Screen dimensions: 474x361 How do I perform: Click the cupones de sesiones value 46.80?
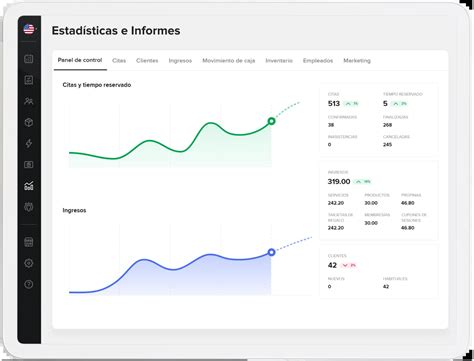coord(408,228)
